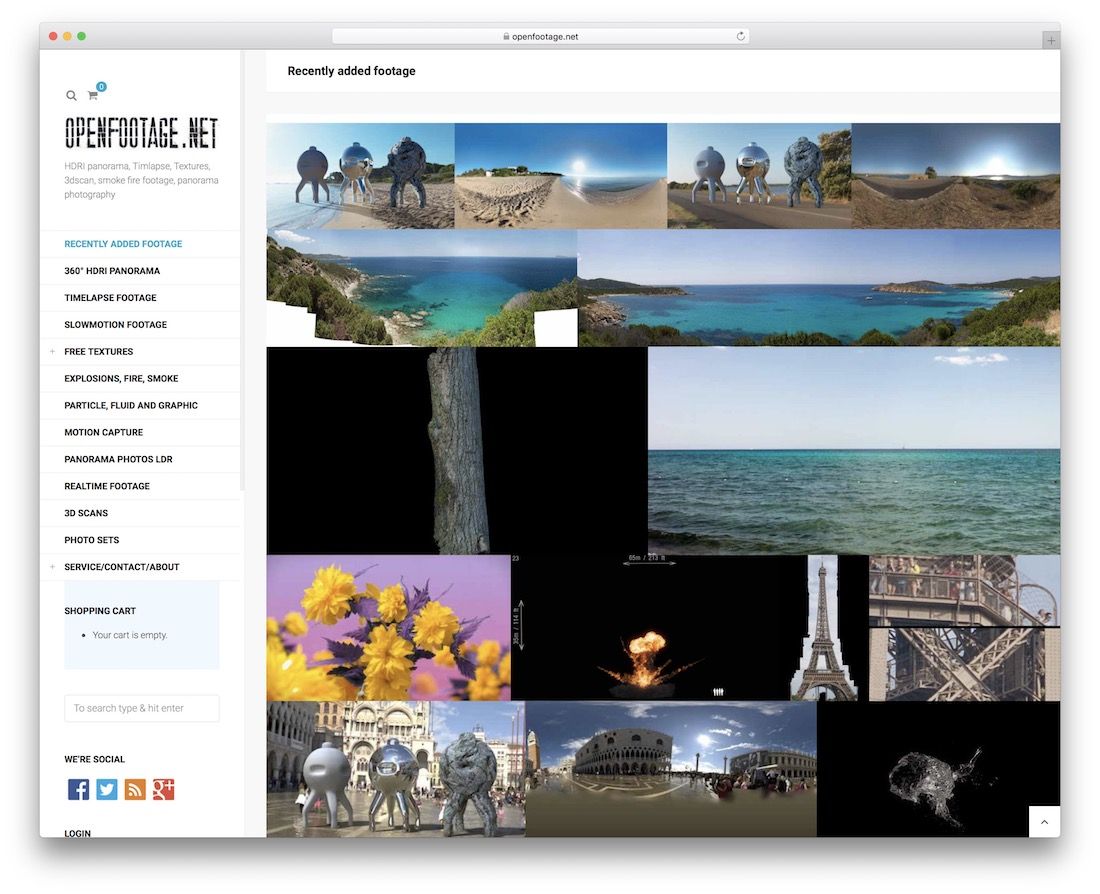Open the RSS feed icon
The image size is (1100, 894).
135,789
